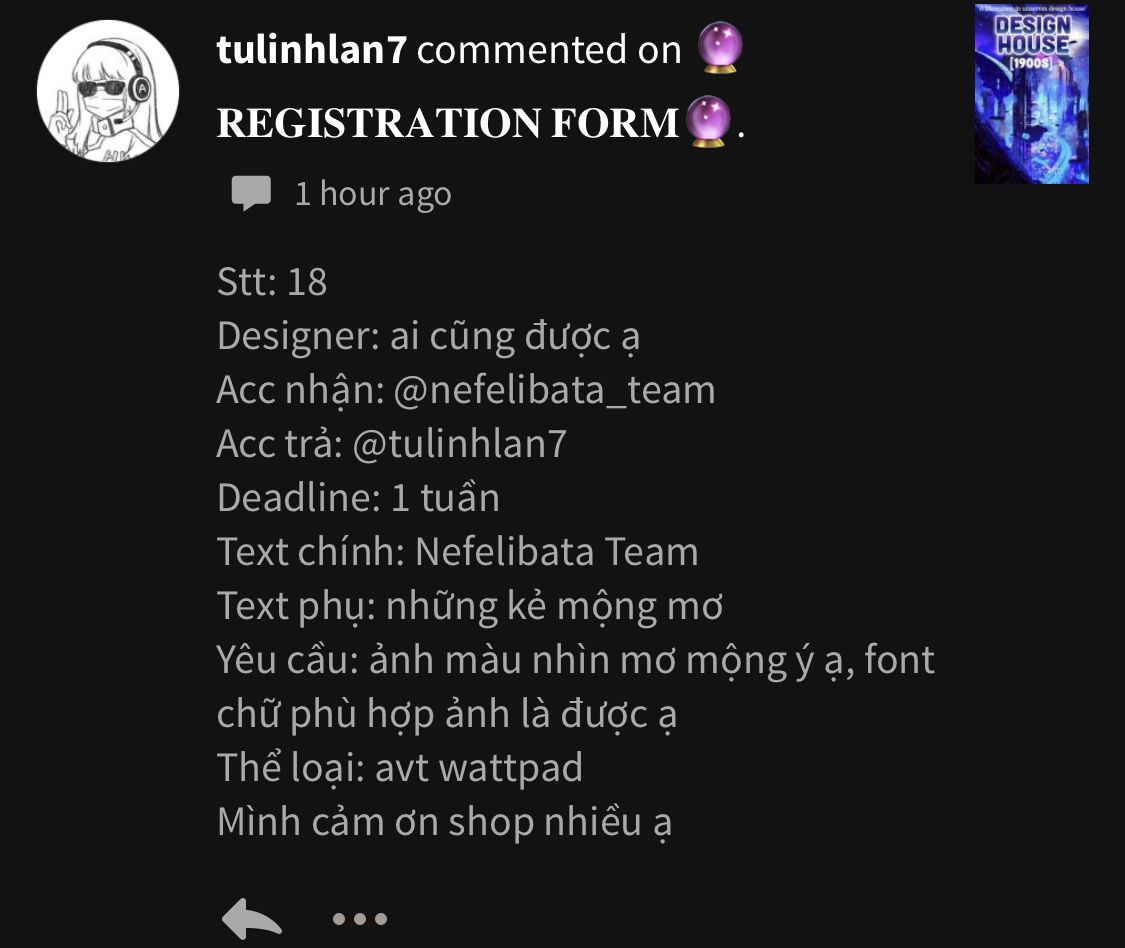This screenshot has width=1125, height=948.
Task: Click the 'Text phụ: những kẻ mộng mơ' line
Action: pos(470,606)
